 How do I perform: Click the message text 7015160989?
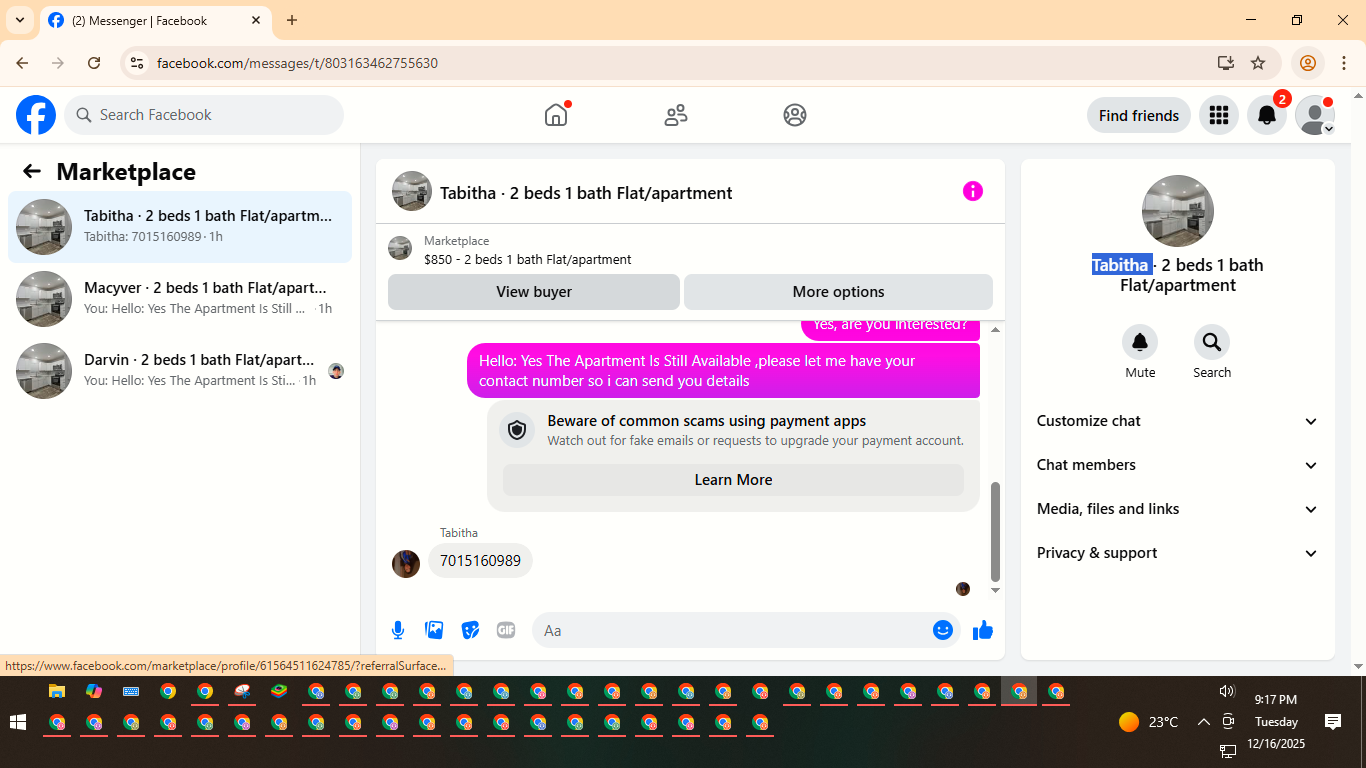pyautogui.click(x=480, y=561)
